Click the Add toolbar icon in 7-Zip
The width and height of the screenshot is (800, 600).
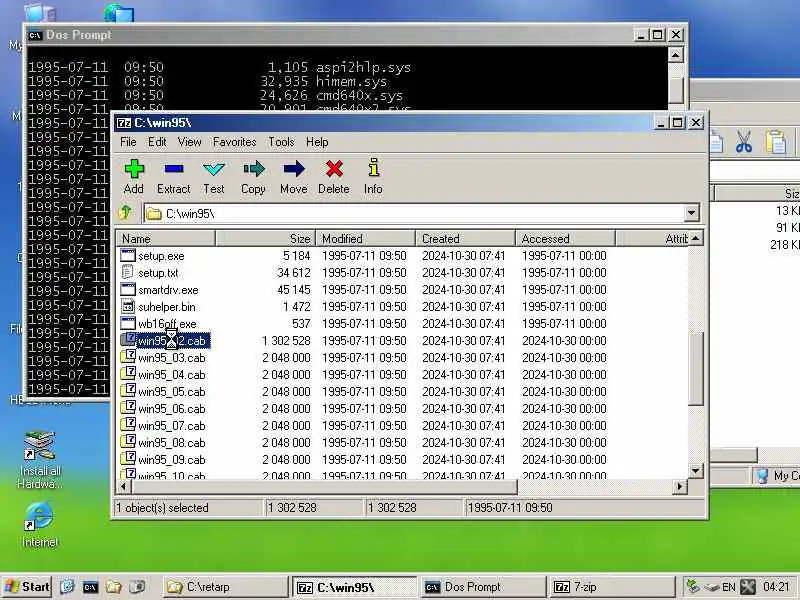coord(134,169)
